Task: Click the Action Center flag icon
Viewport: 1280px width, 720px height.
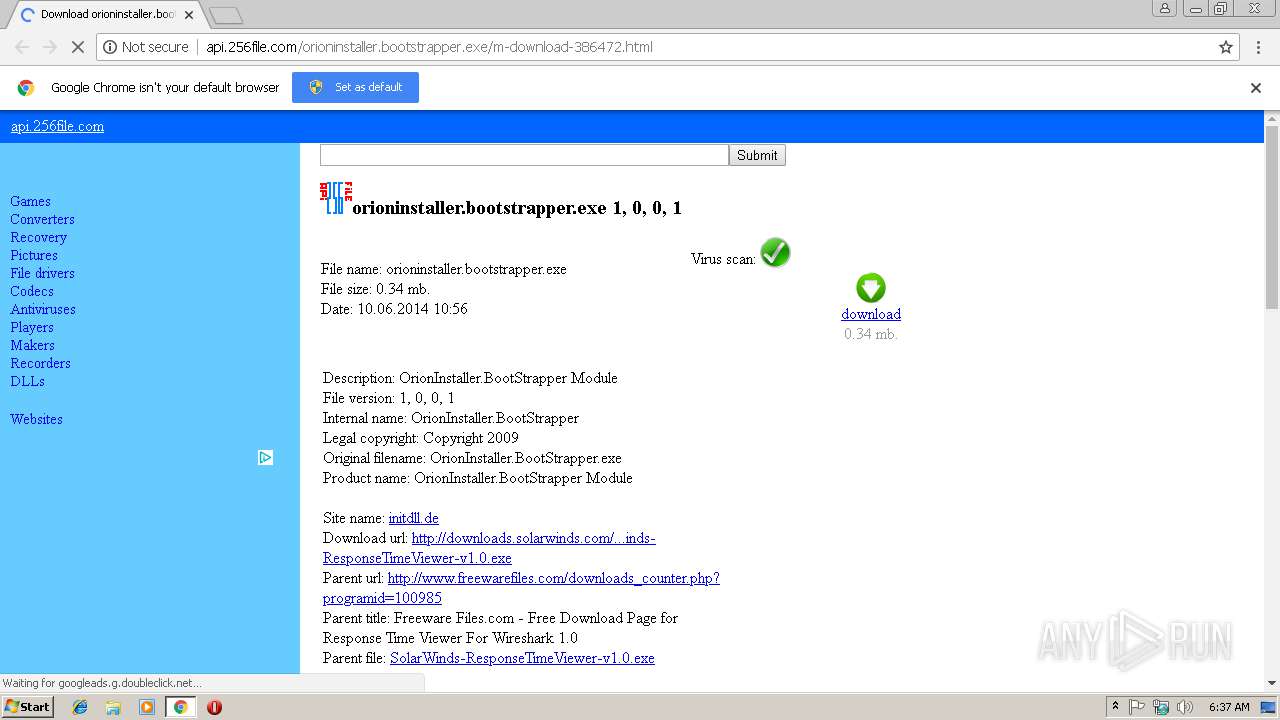Action: coord(1137,707)
